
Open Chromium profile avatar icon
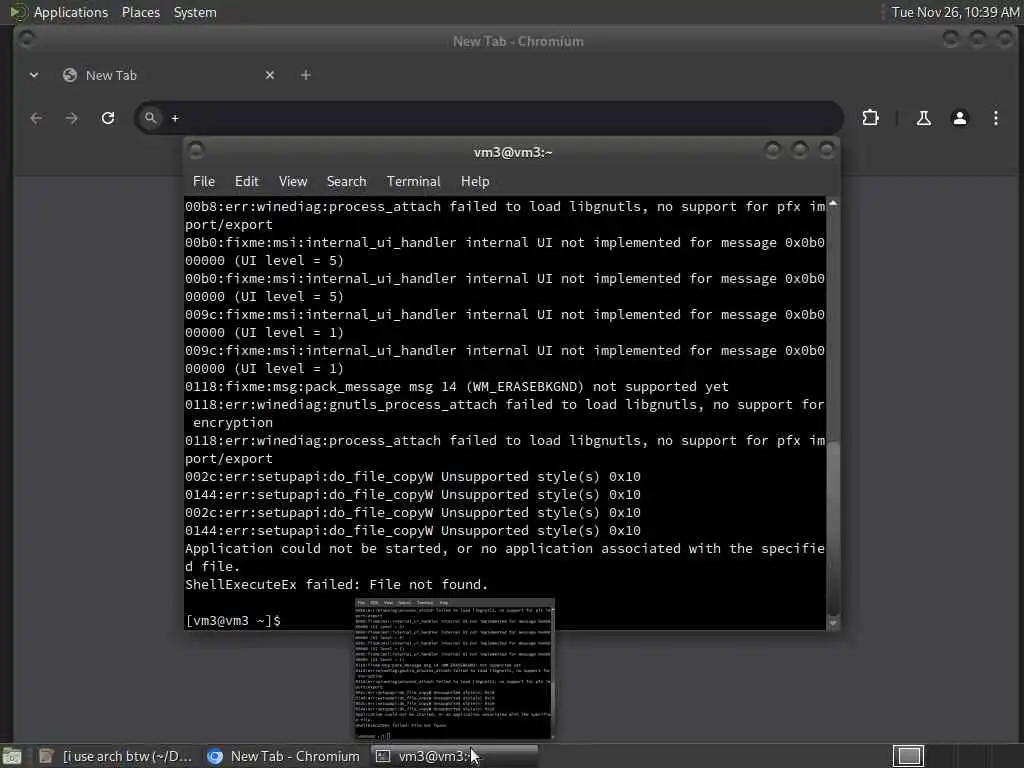[x=959, y=118]
